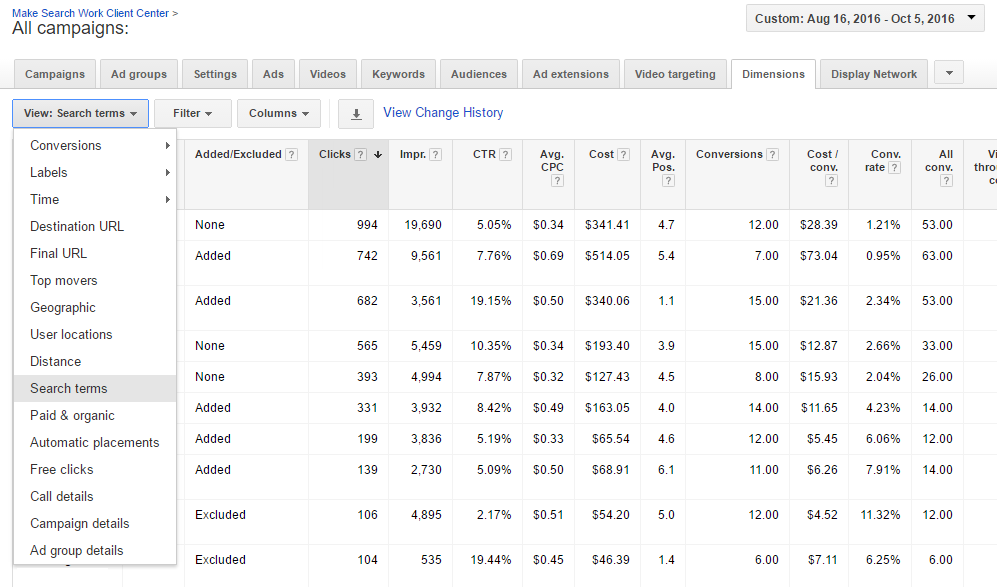Select Distance in view menu
997x587 pixels.
point(95,361)
